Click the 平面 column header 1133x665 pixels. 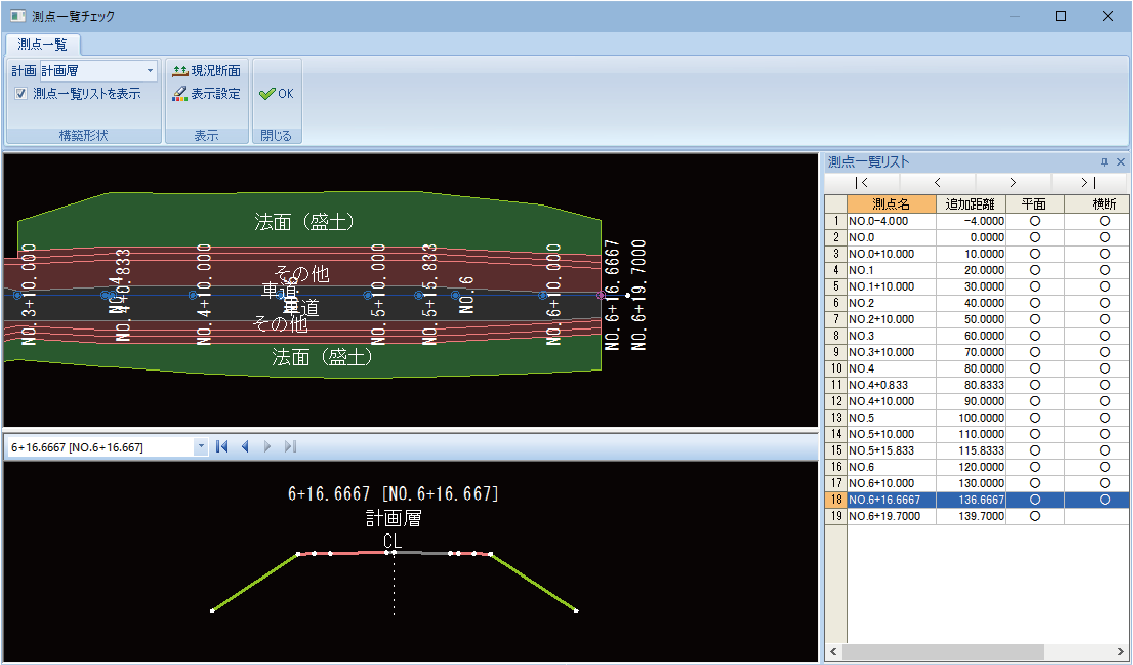[1035, 204]
